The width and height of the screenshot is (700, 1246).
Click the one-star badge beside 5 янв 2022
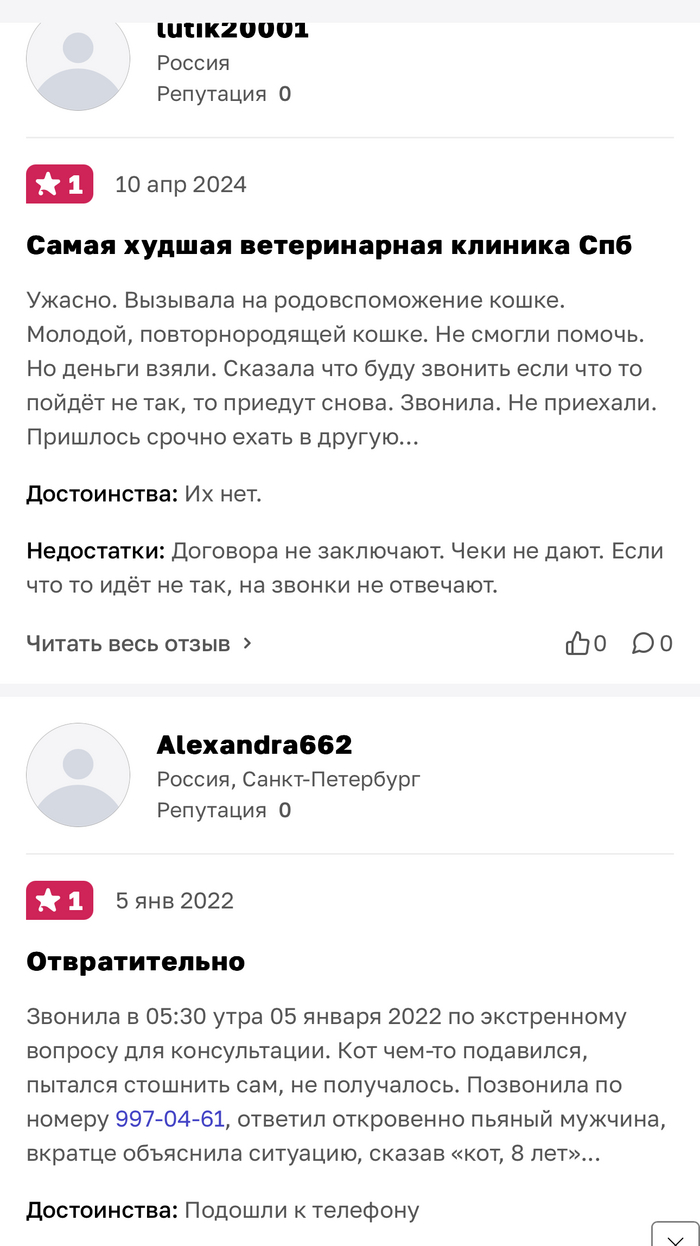coord(60,900)
